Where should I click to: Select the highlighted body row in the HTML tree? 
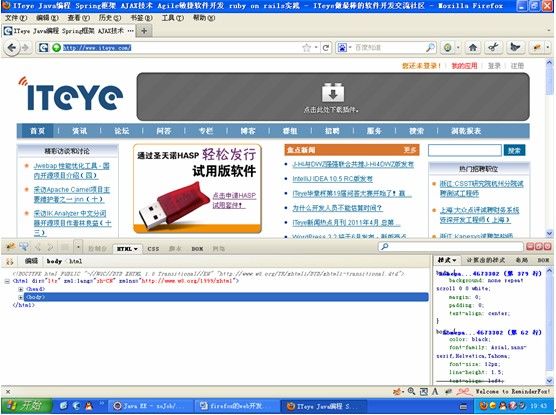[226, 297]
